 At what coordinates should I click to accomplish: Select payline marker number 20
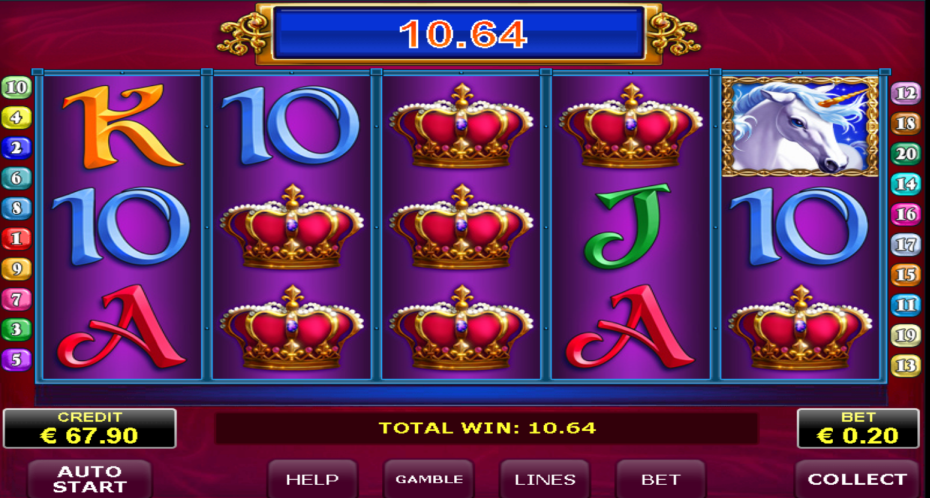click(x=906, y=154)
